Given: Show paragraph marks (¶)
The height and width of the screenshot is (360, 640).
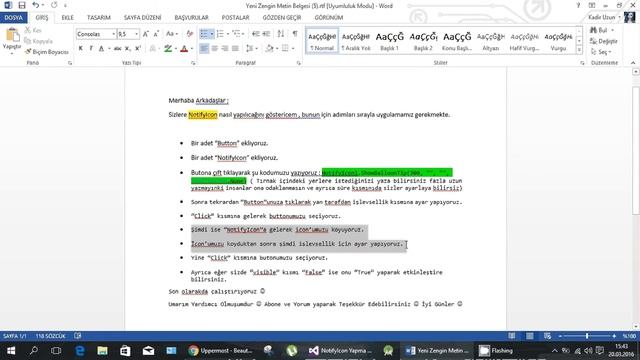Looking at the screenshot, I should tap(295, 34).
